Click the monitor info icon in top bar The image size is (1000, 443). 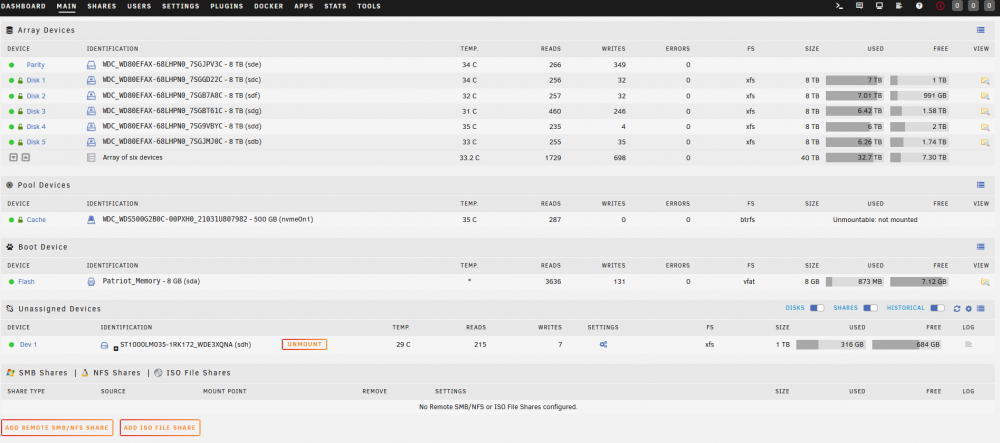click(879, 6)
